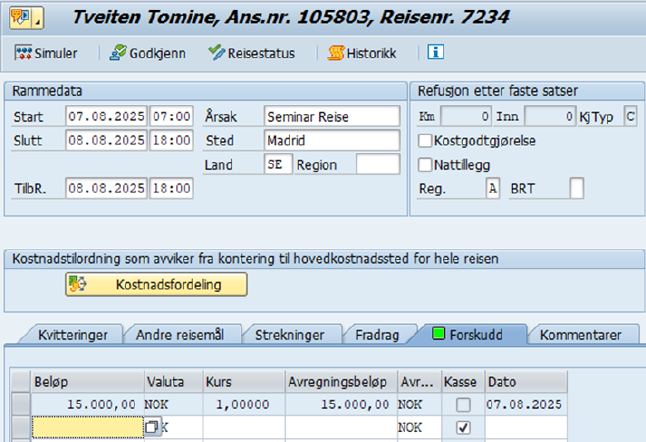
Task: Click the Kurs column header
Action: pos(244,381)
